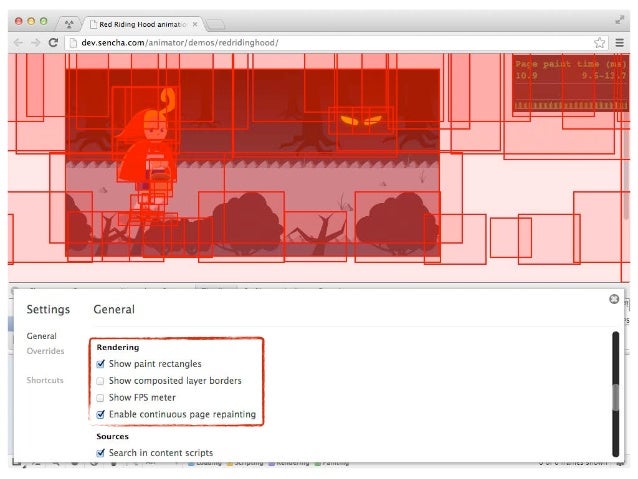Click the page icon in address bar
The width and height of the screenshot is (638, 479).
[x=73, y=43]
